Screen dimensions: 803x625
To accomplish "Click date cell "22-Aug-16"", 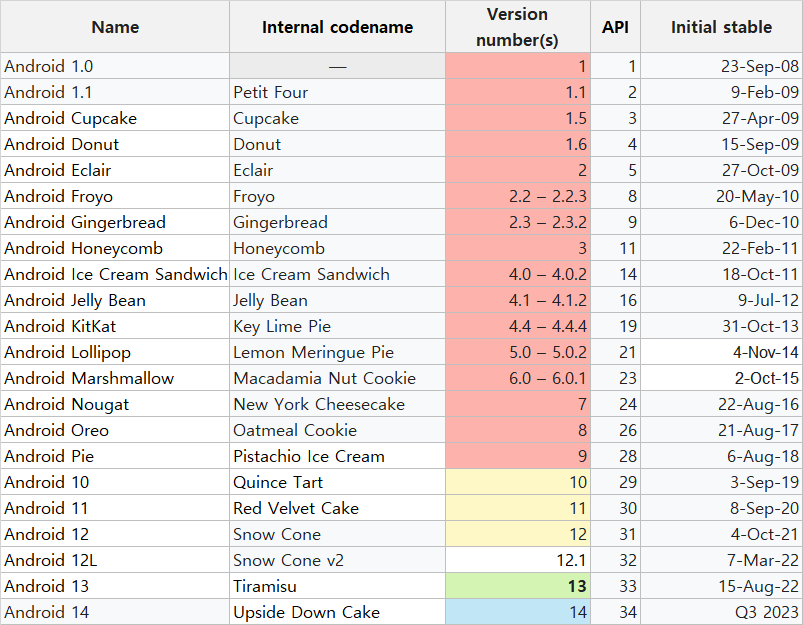I will [x=722, y=404].
